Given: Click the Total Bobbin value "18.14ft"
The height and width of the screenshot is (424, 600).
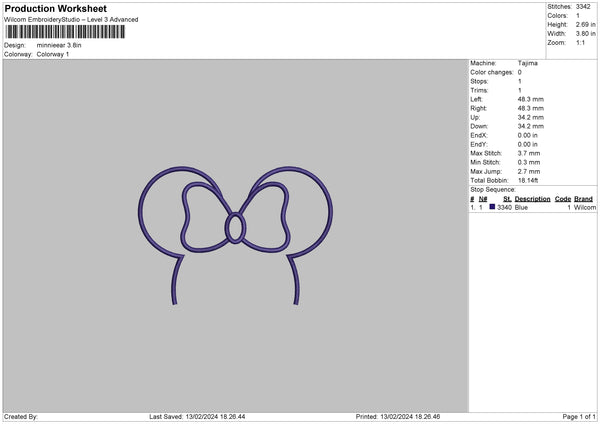Looking at the screenshot, I should coord(528,181).
